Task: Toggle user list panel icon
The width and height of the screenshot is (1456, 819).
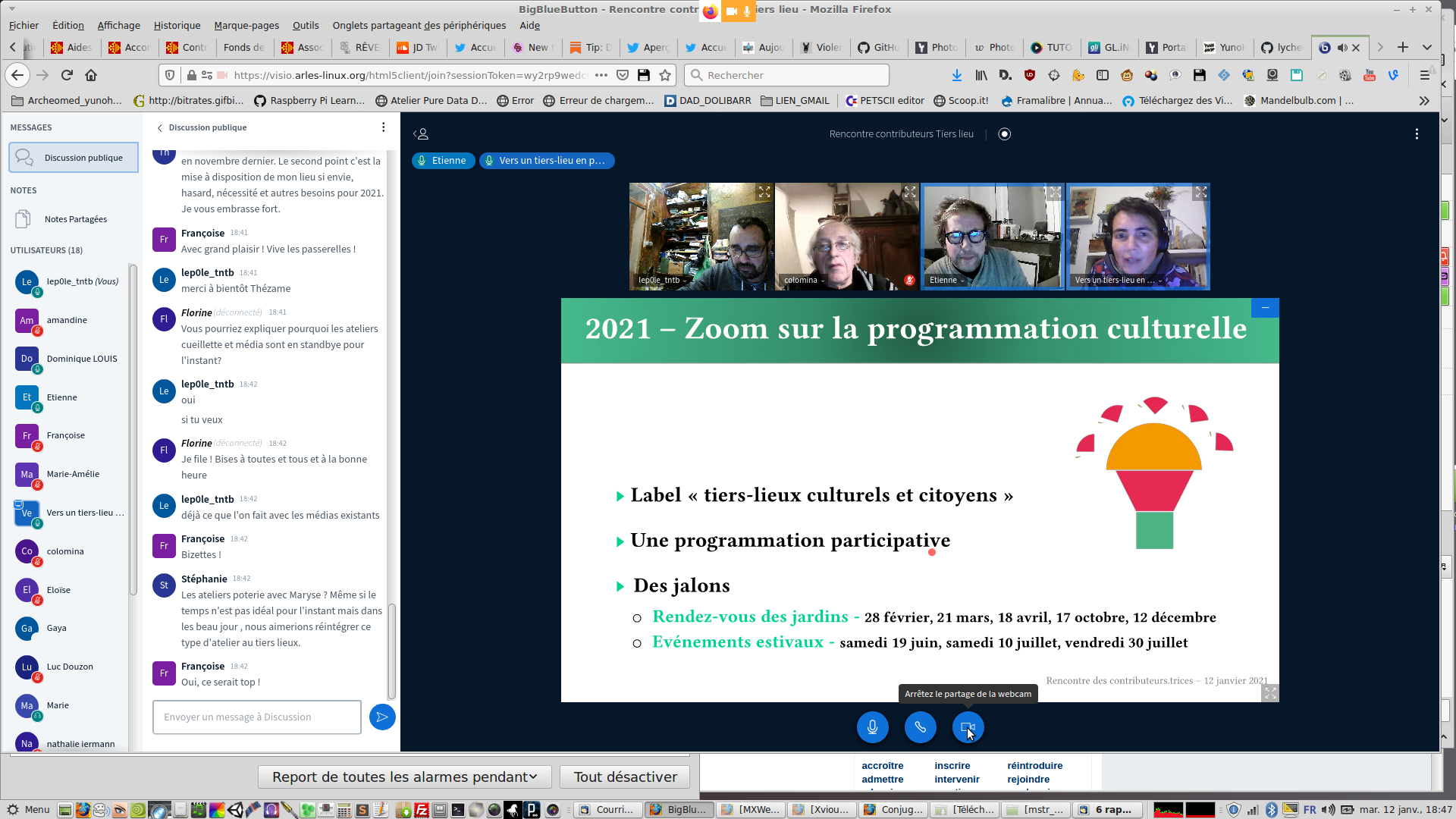Action: click(x=421, y=134)
